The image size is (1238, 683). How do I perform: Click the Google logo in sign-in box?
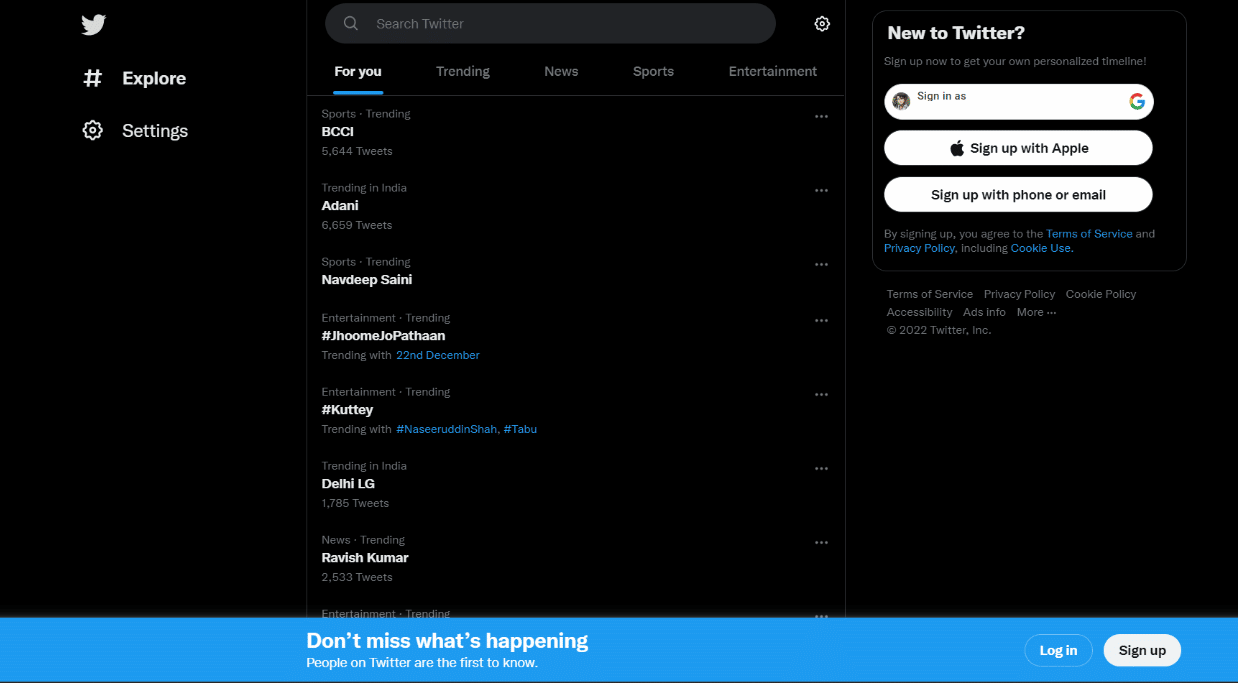1137,101
